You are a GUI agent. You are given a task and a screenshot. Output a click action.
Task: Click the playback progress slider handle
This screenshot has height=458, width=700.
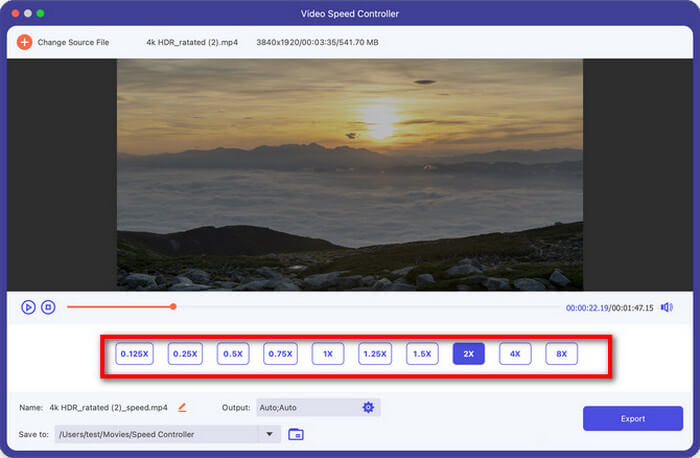[173, 307]
